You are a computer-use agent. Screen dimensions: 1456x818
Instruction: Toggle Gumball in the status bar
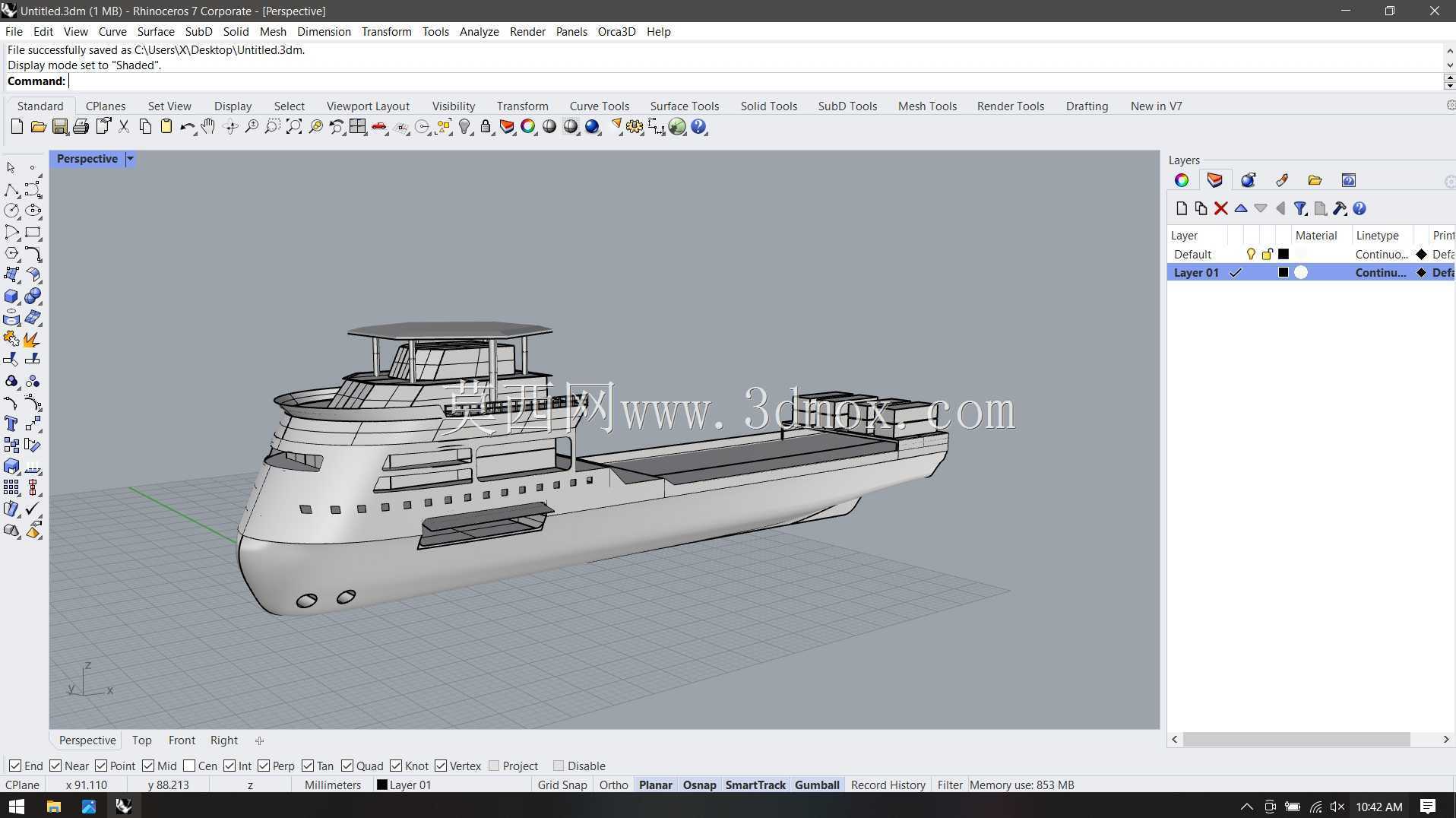point(817,785)
